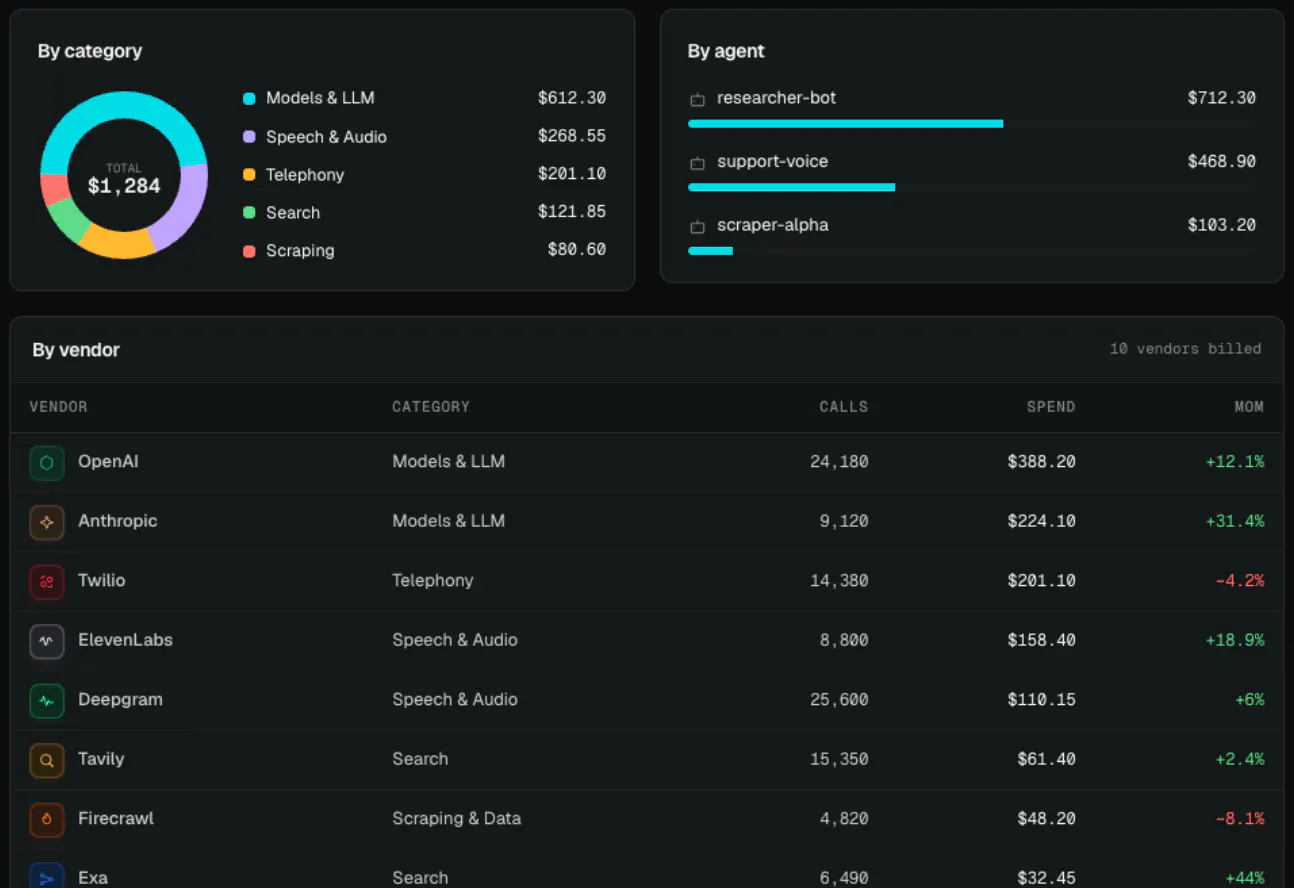The width and height of the screenshot is (1294, 888).
Task: Click the Exa vendor icon
Action: [47, 877]
